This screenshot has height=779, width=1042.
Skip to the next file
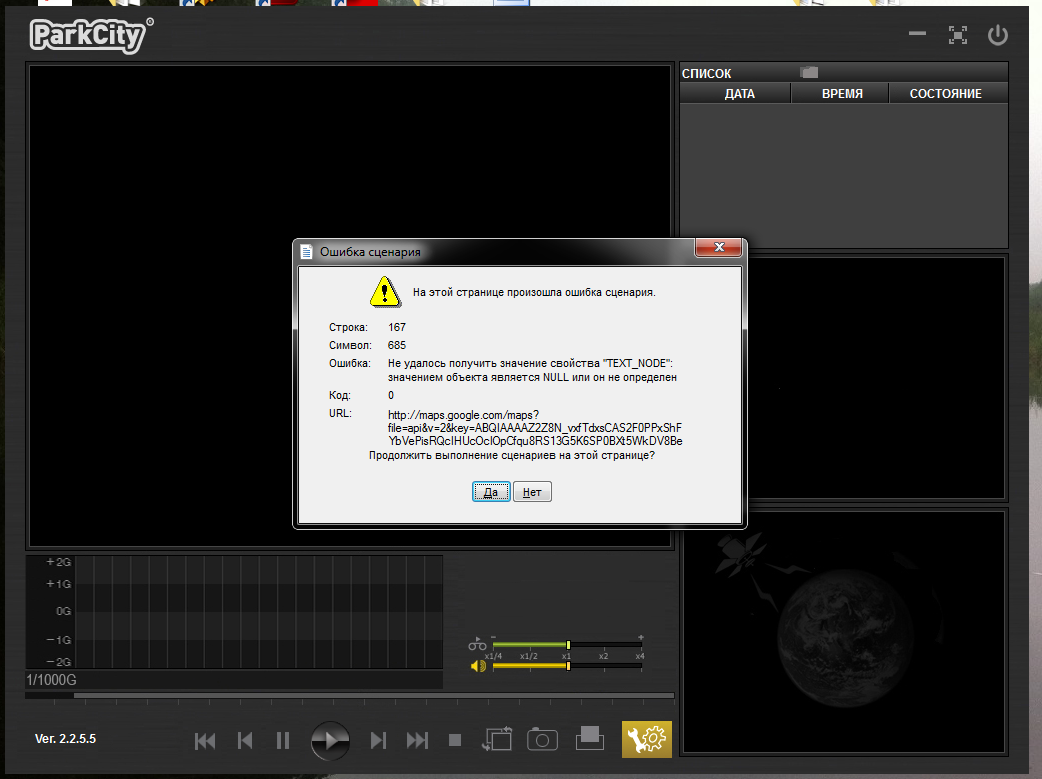tap(417, 741)
